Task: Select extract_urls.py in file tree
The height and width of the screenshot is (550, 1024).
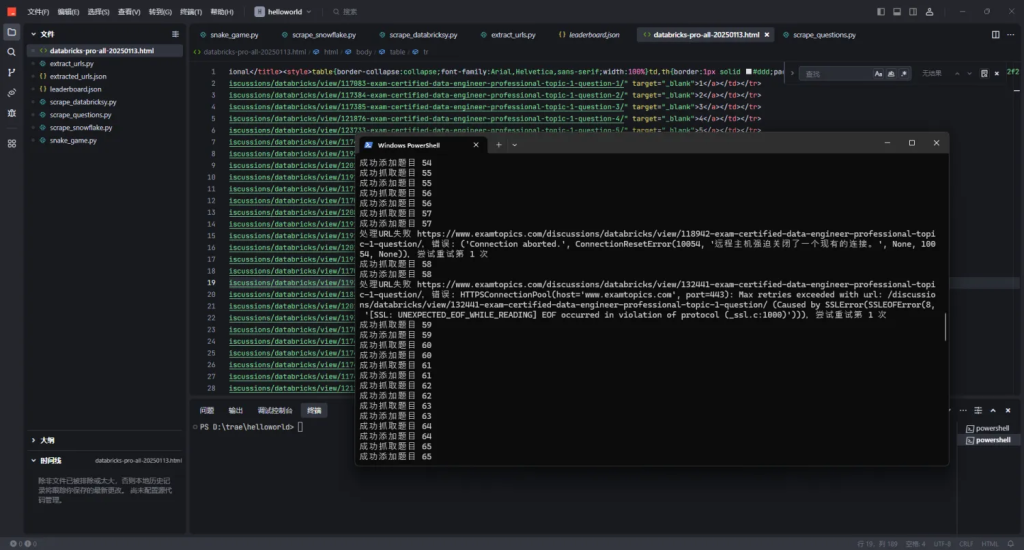Action: [71, 63]
